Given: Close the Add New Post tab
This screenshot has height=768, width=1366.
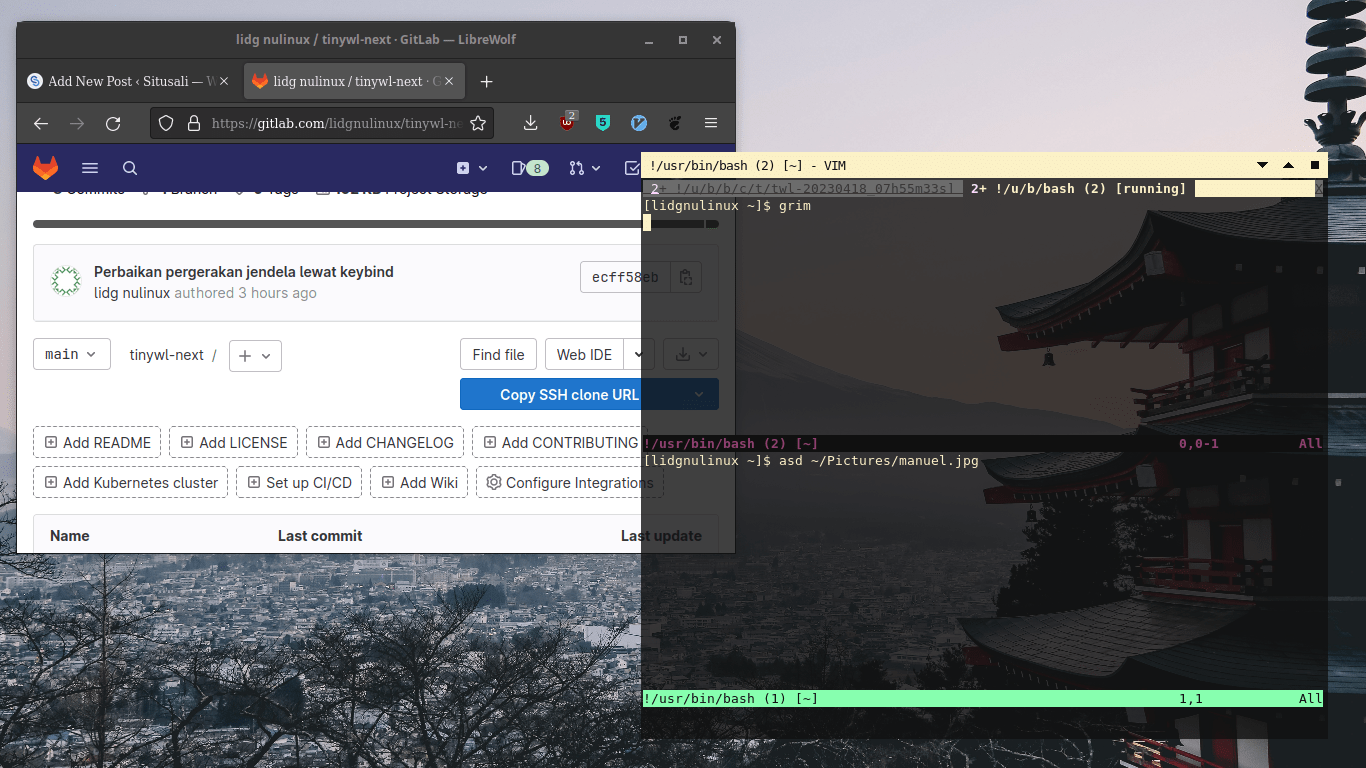Looking at the screenshot, I should pyautogui.click(x=224, y=81).
